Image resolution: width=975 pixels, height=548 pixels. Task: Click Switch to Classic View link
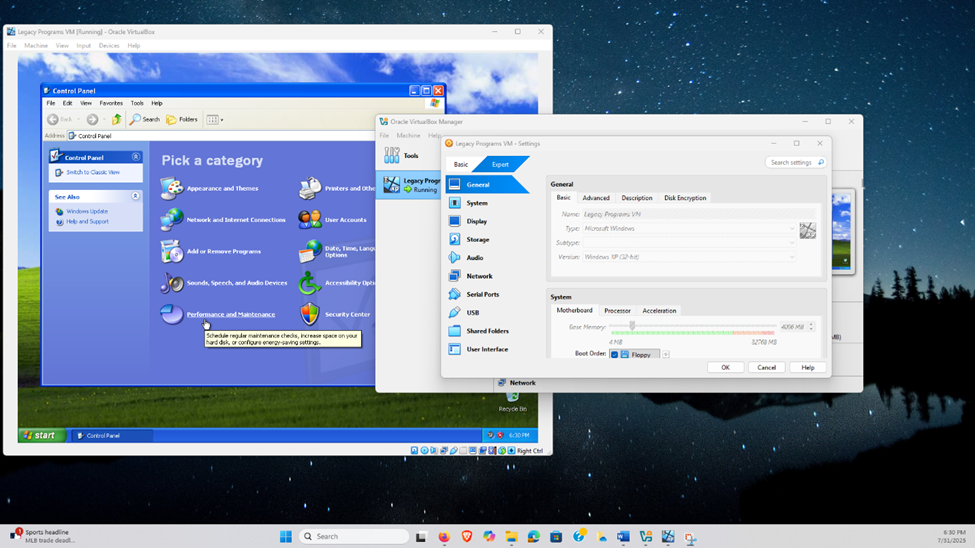[93, 173]
